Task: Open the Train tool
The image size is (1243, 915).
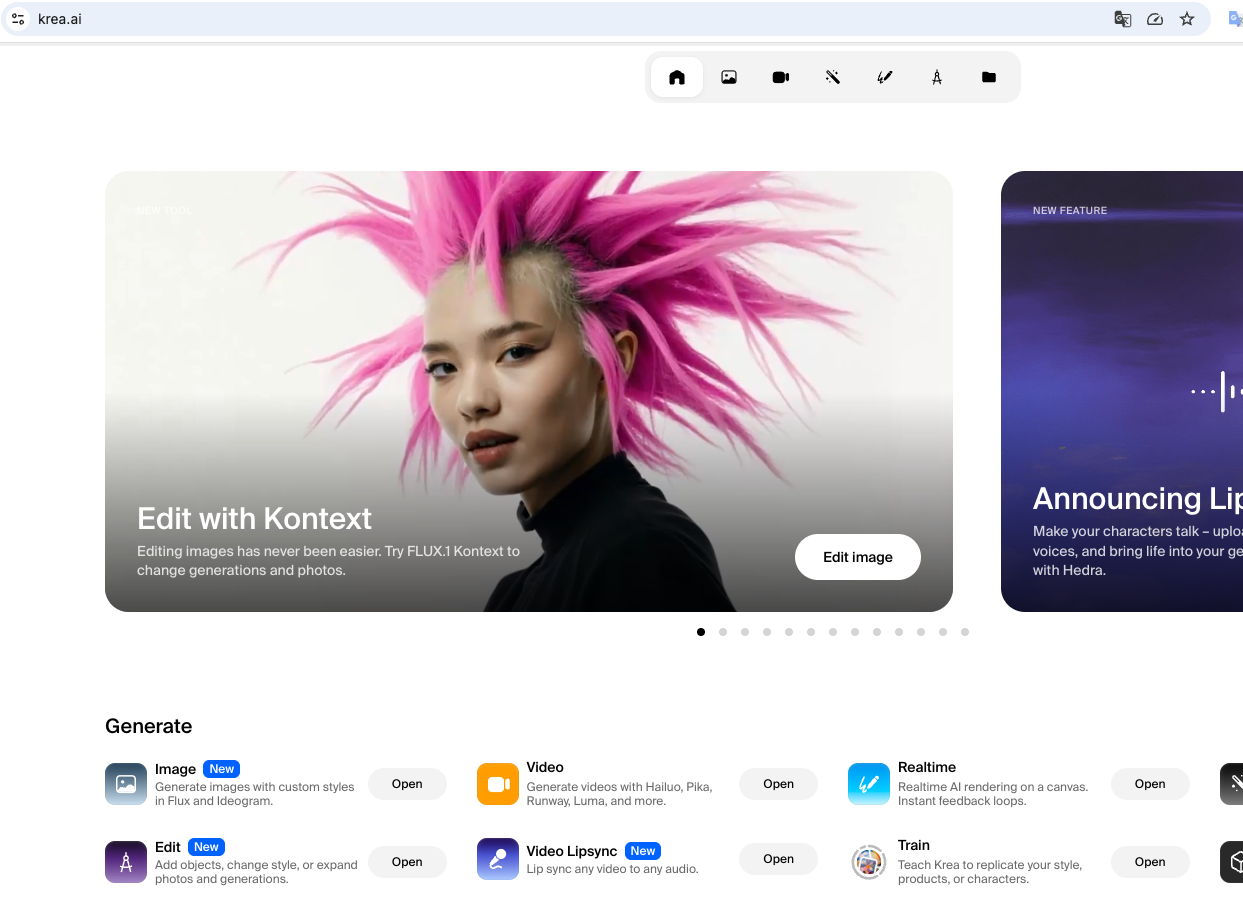Action: (1149, 862)
